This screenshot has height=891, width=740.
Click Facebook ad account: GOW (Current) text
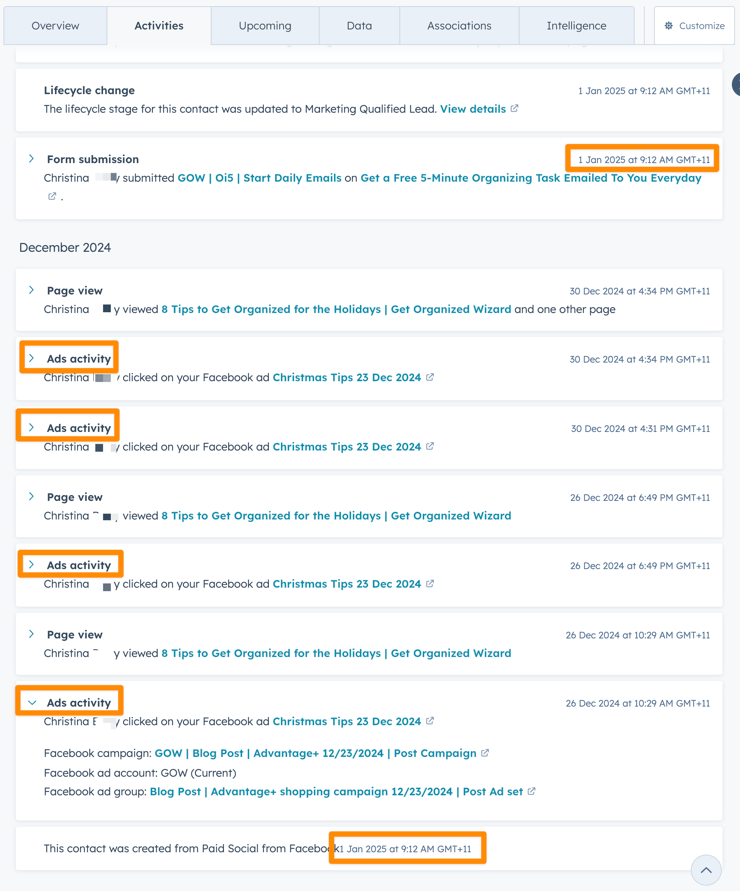(140, 773)
